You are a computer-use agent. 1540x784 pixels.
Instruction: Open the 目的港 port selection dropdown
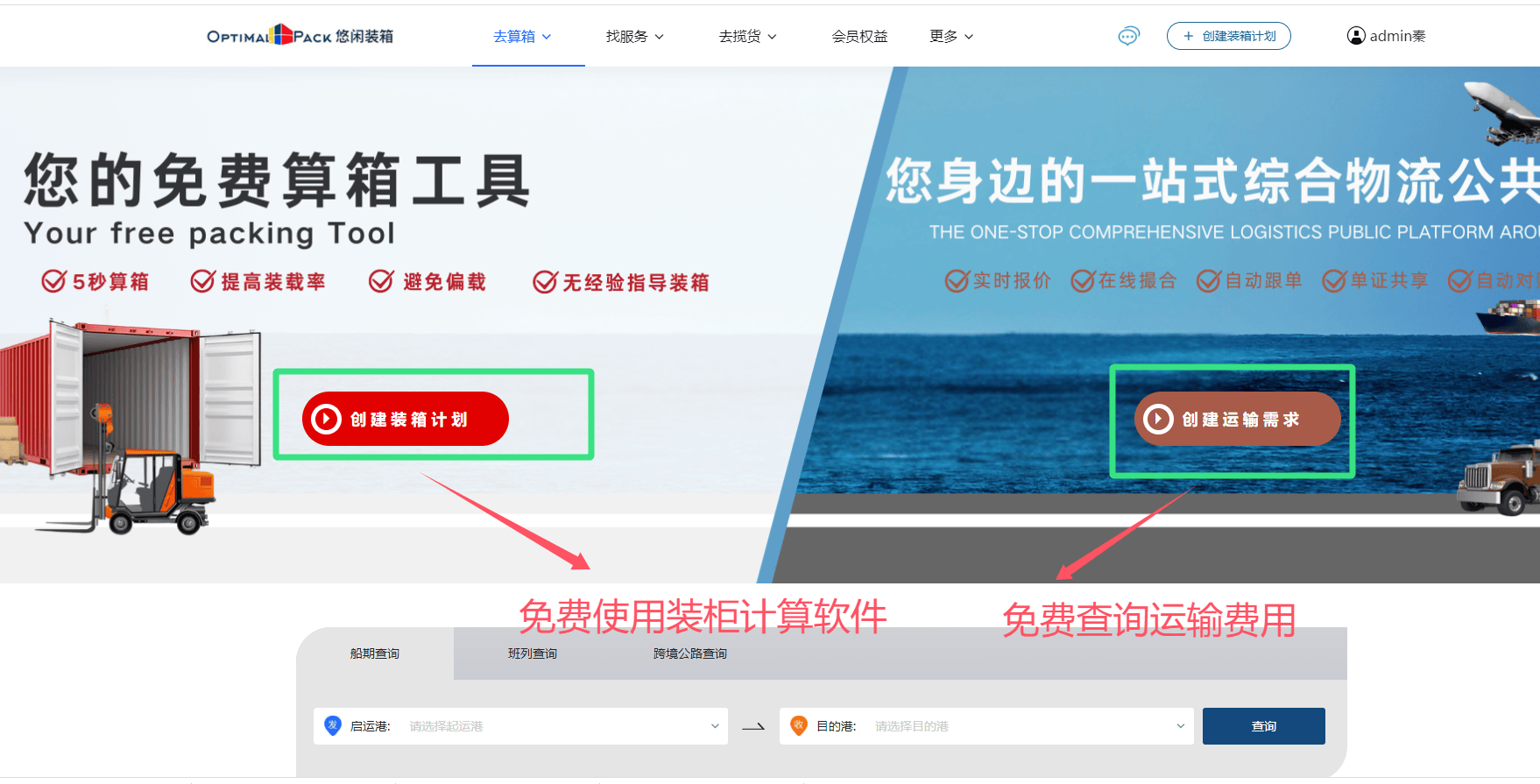(x=1027, y=726)
